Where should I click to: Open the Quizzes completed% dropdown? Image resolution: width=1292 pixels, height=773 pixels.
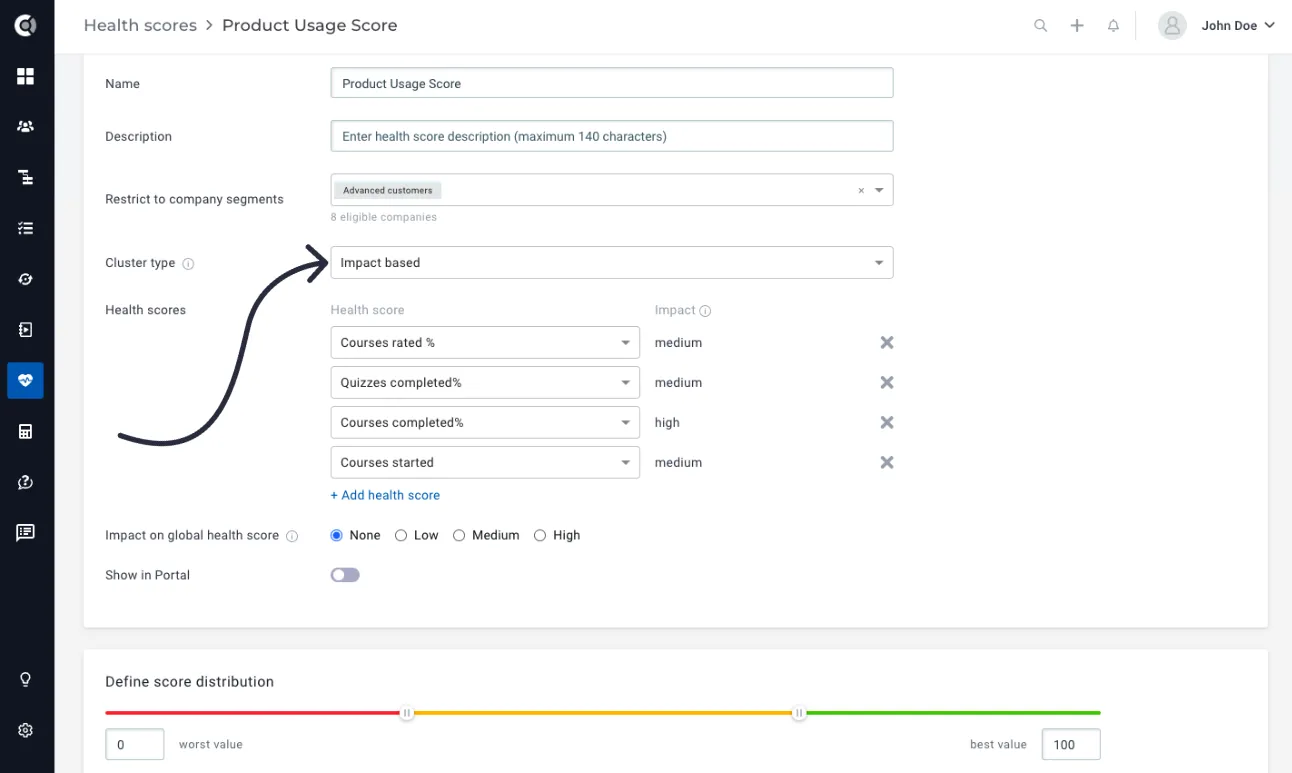tap(485, 382)
